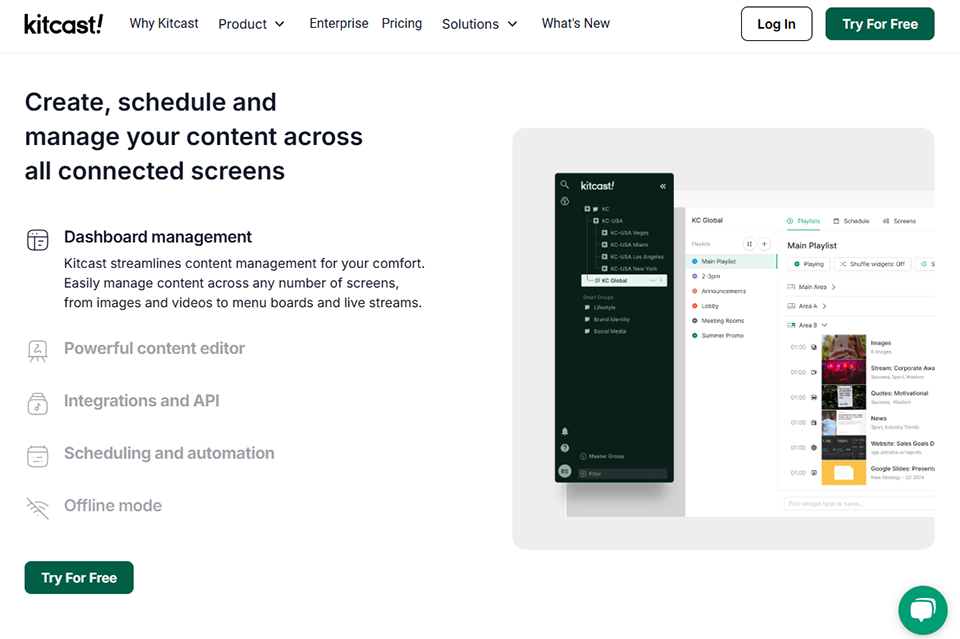960x639 pixels.
Task: Click the Offline mode no-wifi icon
Action: coord(37,508)
